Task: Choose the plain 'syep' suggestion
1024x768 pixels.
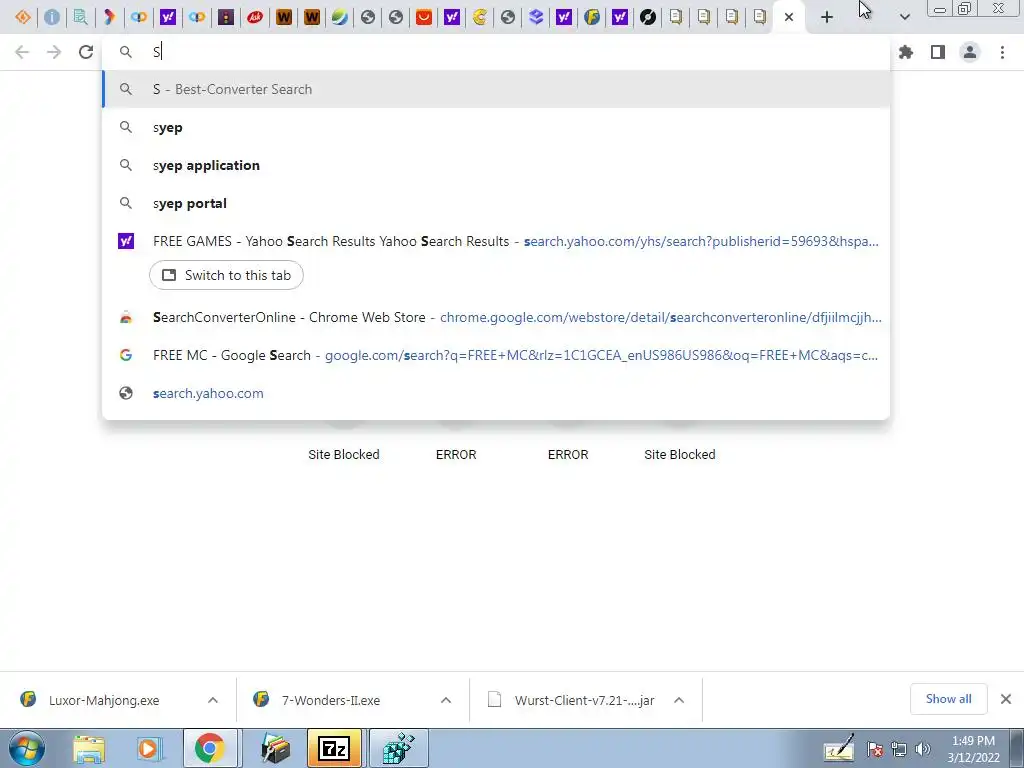Action: [496, 127]
